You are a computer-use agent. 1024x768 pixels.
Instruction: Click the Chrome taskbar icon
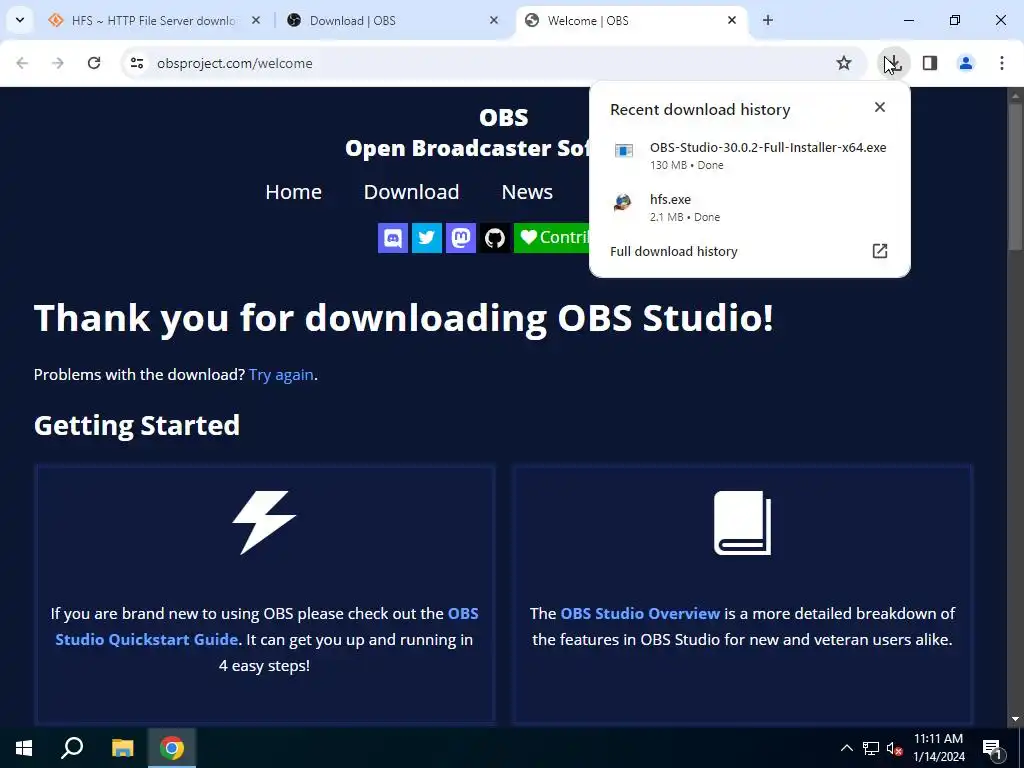(172, 748)
